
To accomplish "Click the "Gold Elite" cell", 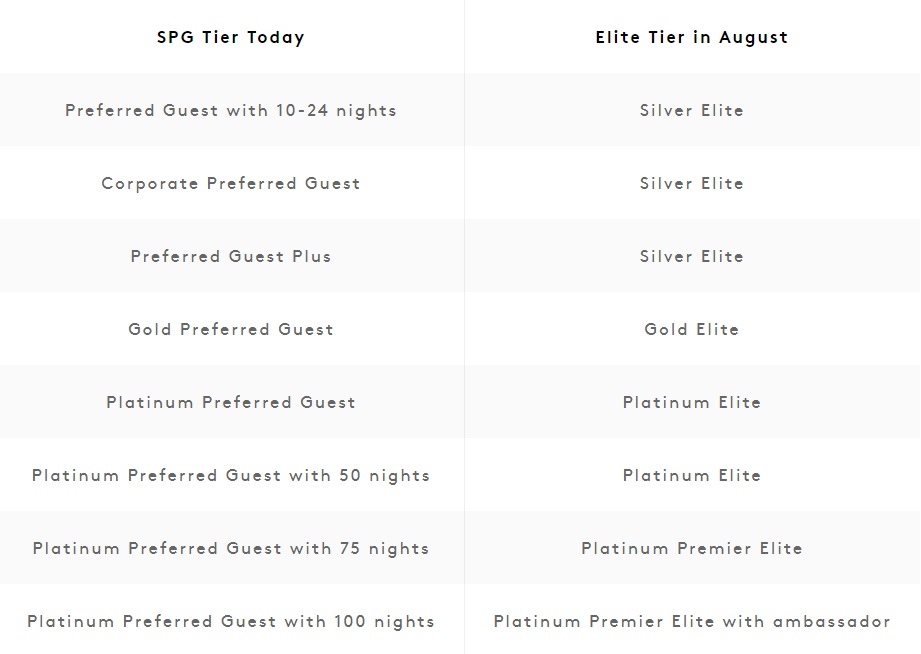I will [692, 330].
